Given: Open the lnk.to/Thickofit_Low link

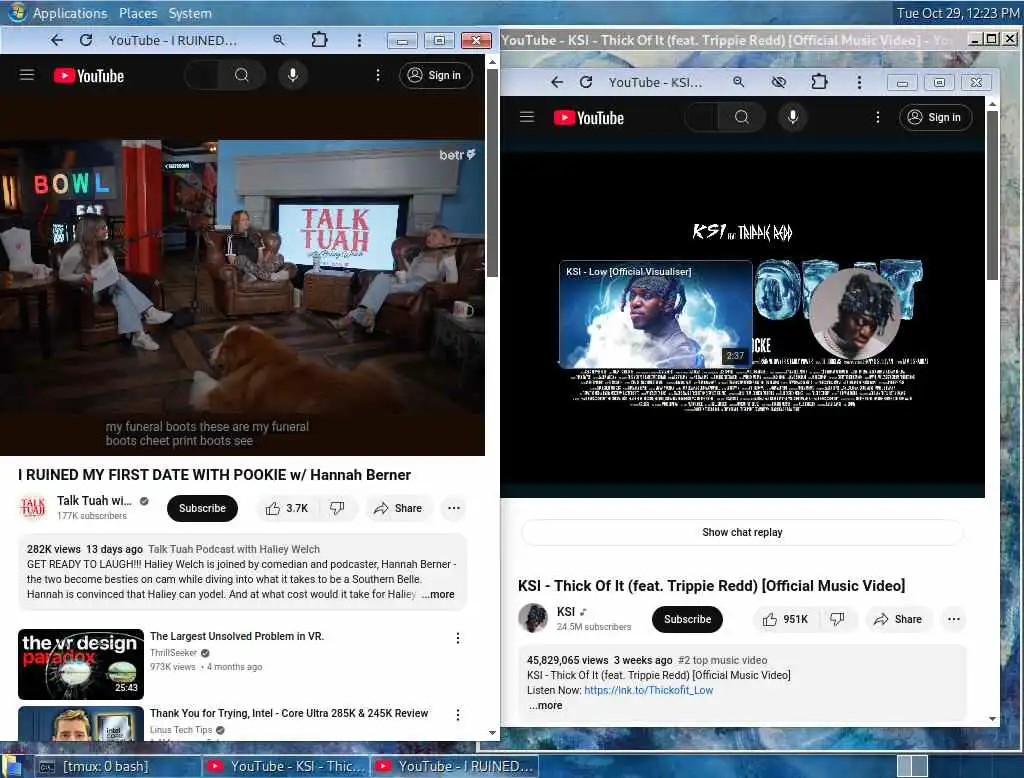Looking at the screenshot, I should [648, 690].
